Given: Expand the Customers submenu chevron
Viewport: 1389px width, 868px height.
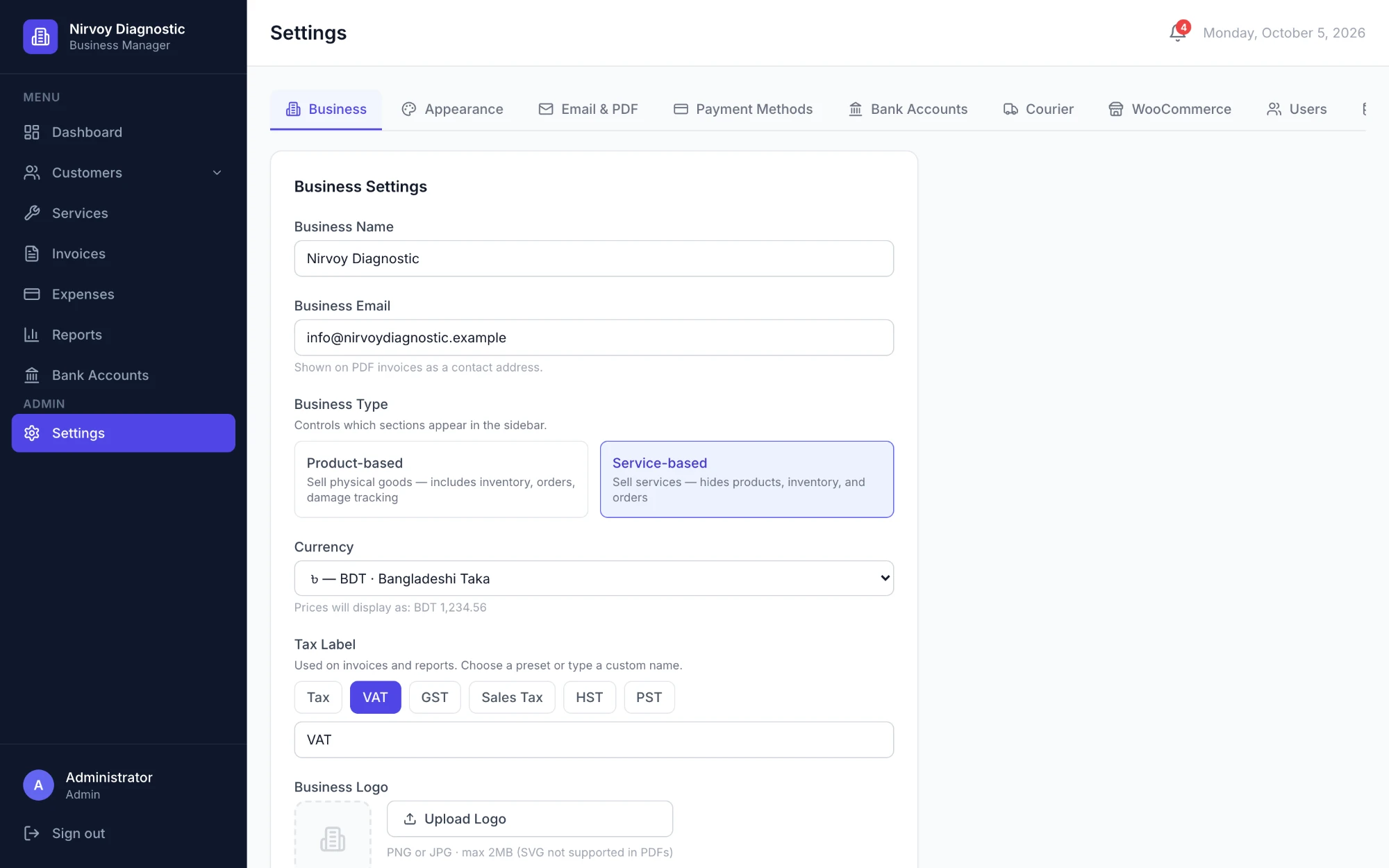Looking at the screenshot, I should pos(217,173).
